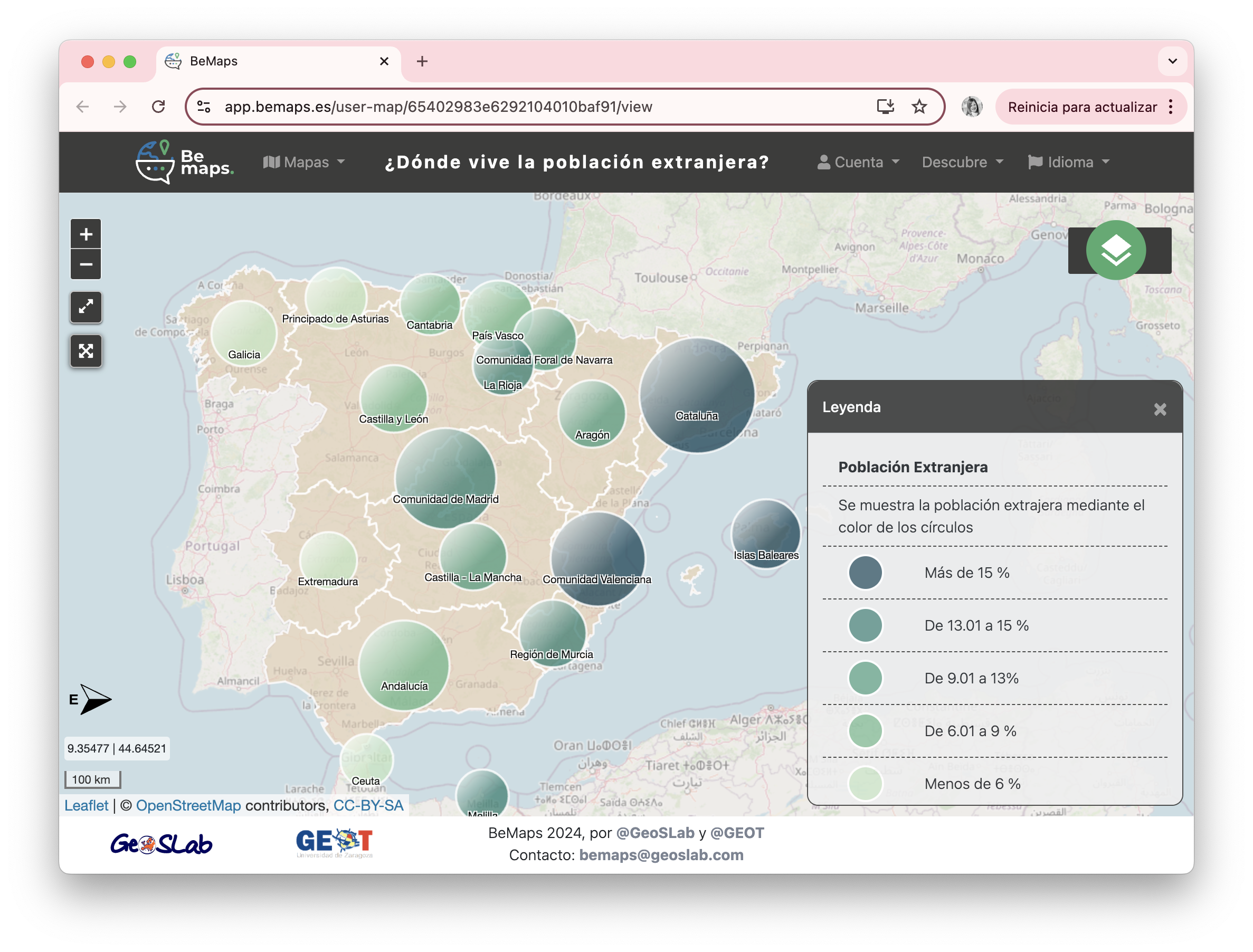Viewport: 1253px width, 952px height.
Task: Open the Cuenta dropdown menu
Action: click(x=858, y=162)
